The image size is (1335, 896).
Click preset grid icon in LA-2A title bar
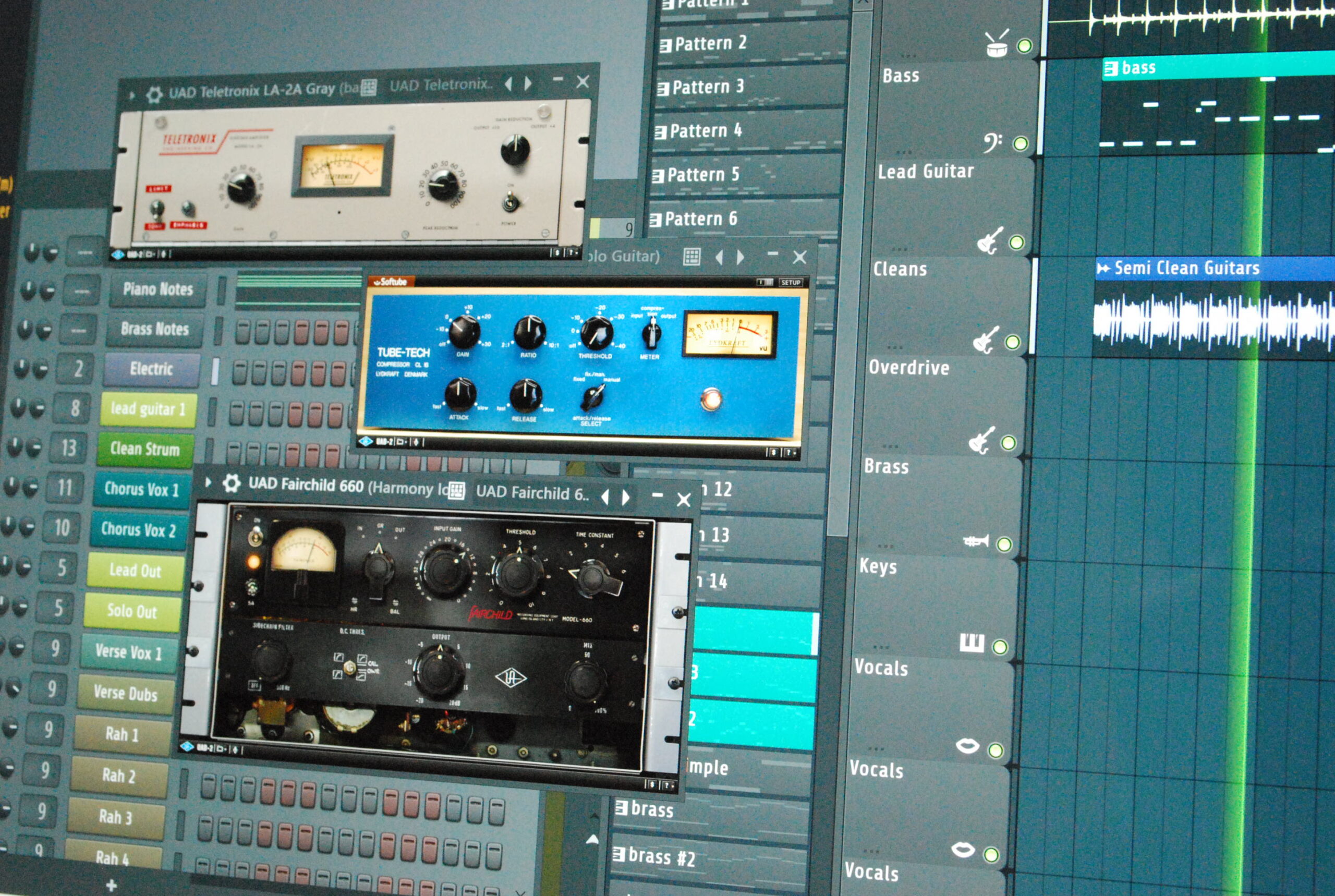(x=369, y=88)
